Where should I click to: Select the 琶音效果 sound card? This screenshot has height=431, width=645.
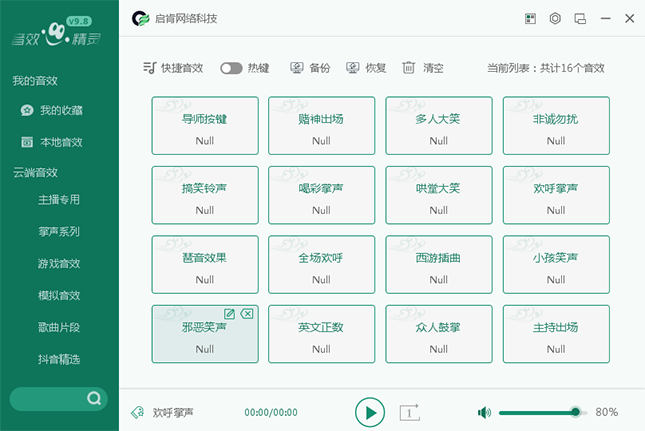click(205, 265)
